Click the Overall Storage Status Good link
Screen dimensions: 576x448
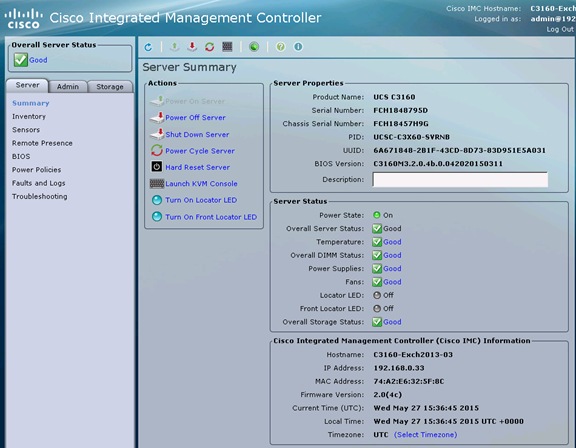(392, 322)
